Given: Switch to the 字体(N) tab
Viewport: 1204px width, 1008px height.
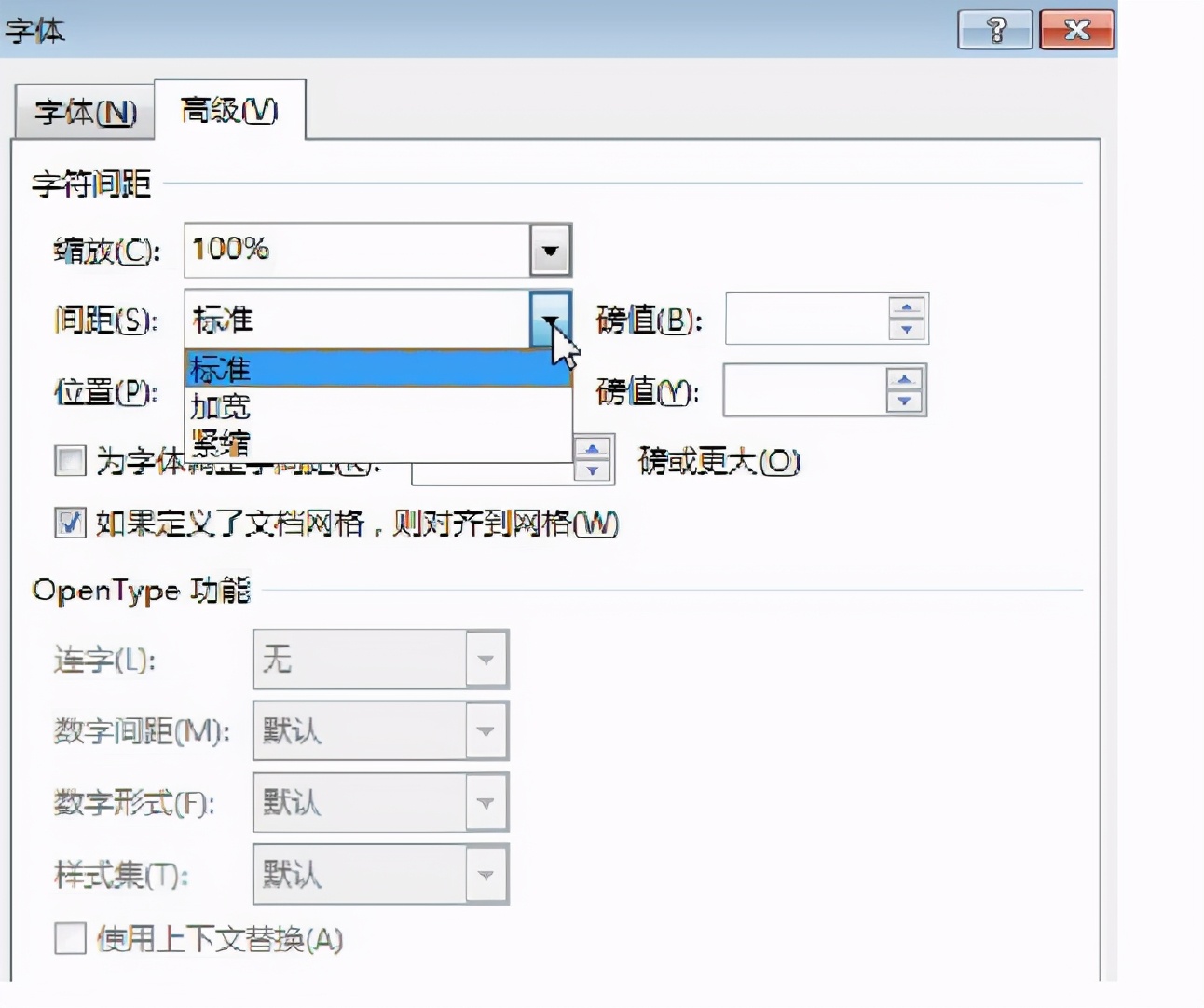Looking at the screenshot, I should pyautogui.click(x=85, y=113).
